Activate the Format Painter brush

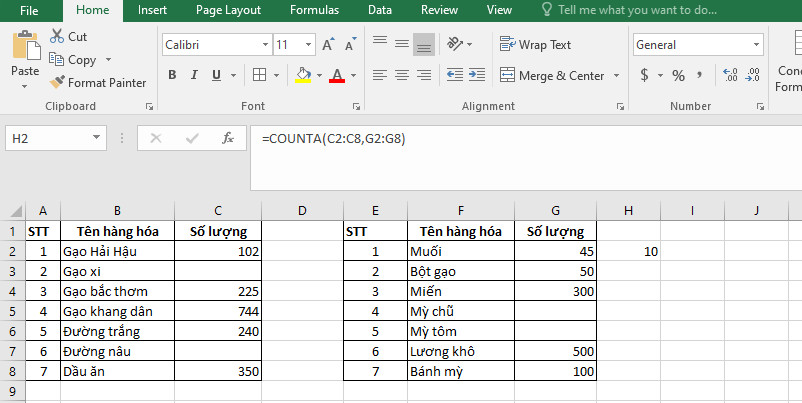tap(57, 82)
